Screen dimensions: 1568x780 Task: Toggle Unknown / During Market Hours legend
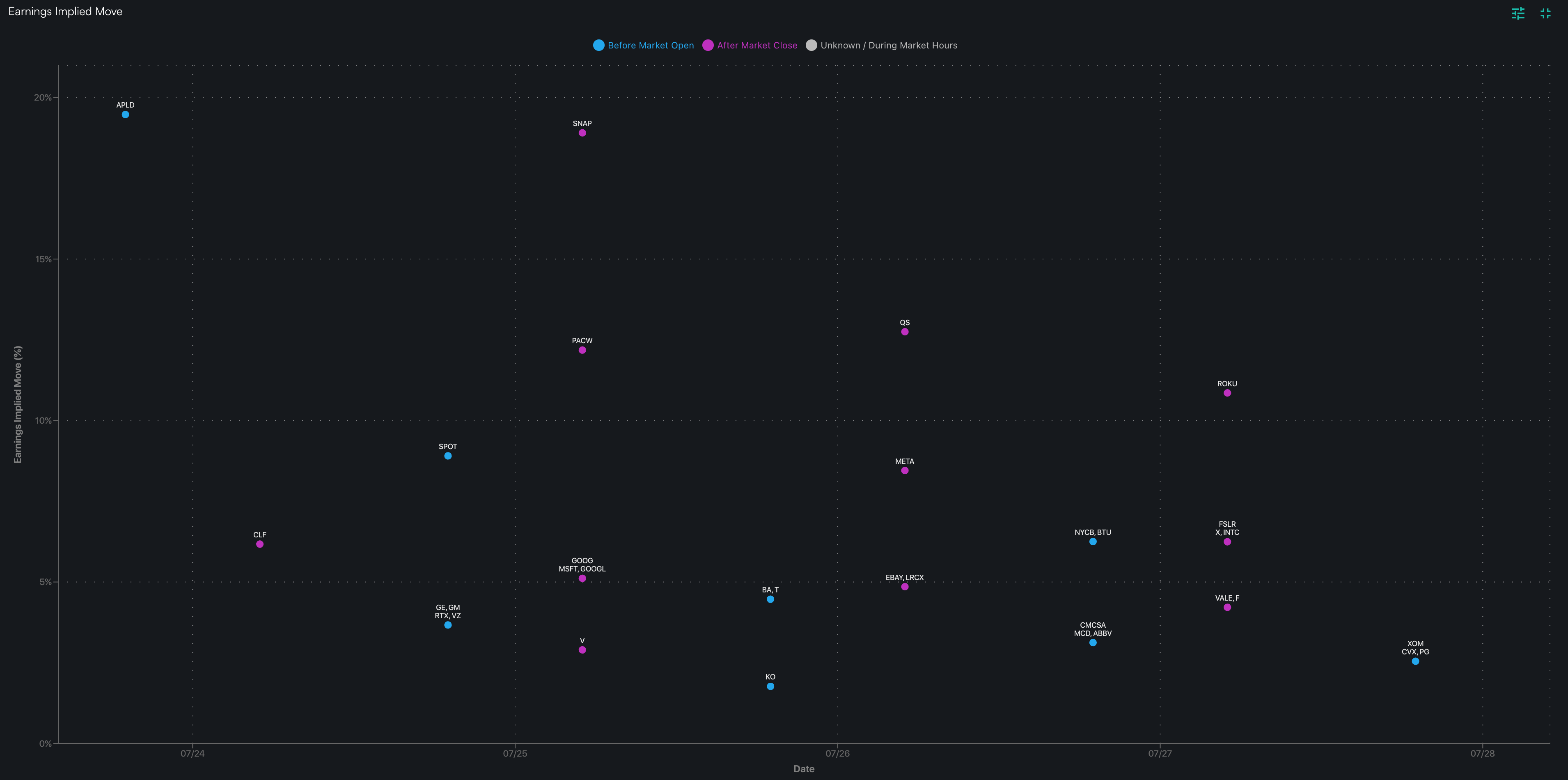point(888,46)
